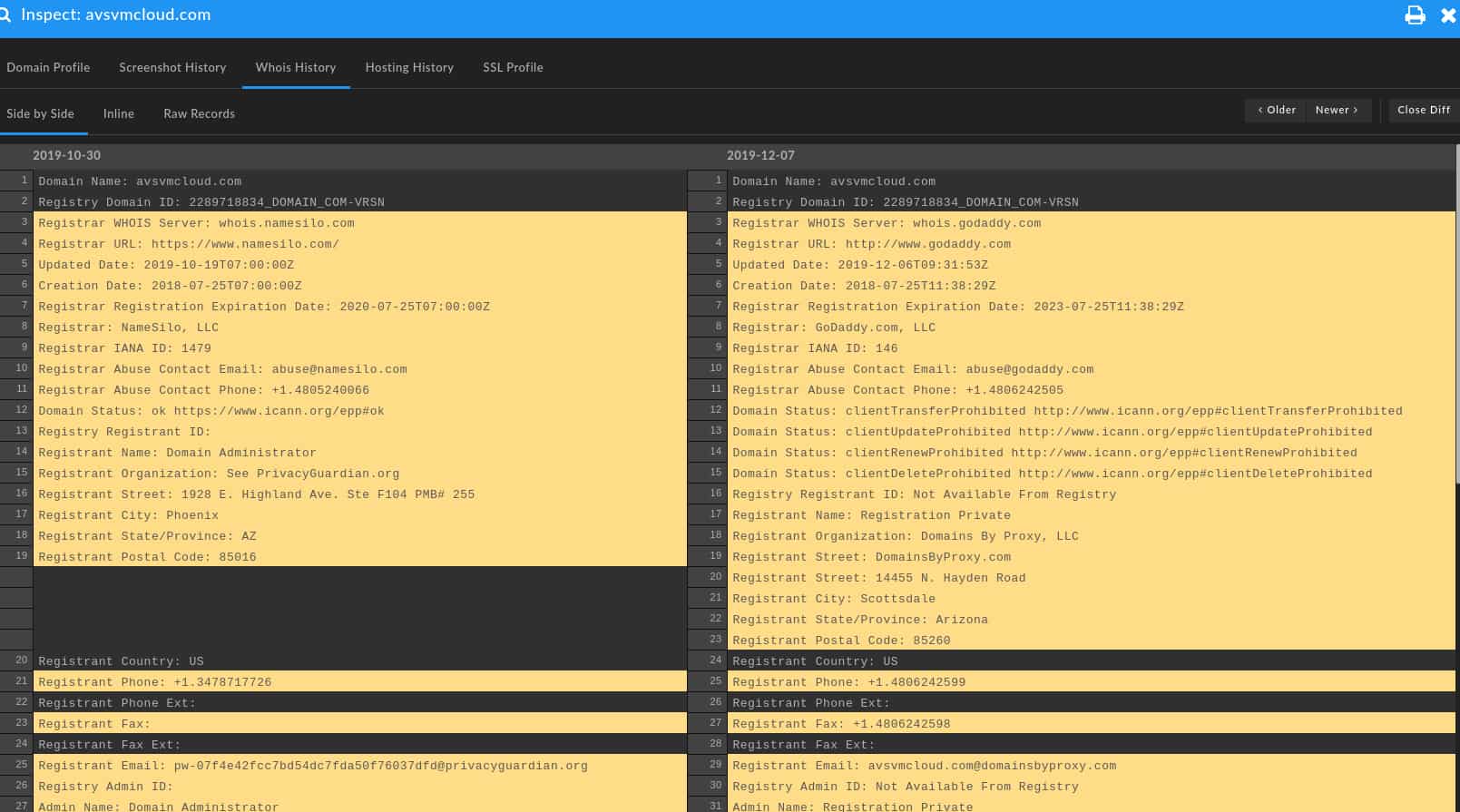This screenshot has width=1460, height=812.
Task: Click the search magnifier icon in header
Action: (x=5, y=15)
